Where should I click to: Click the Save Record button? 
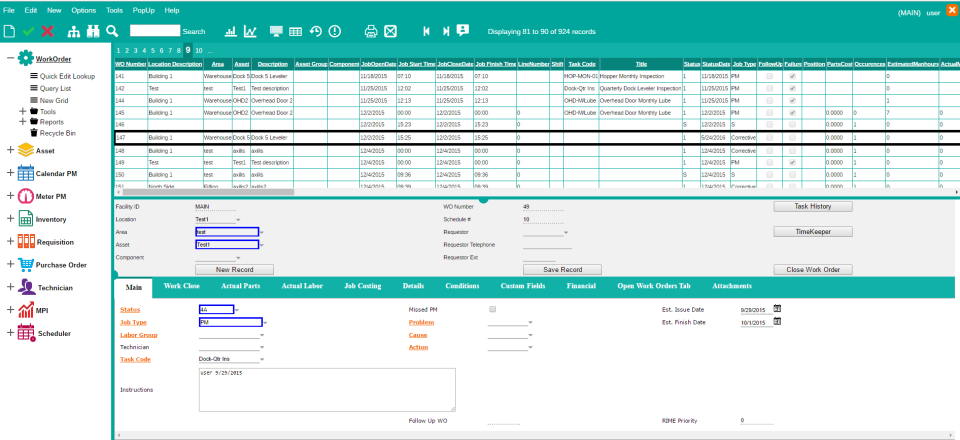(563, 270)
